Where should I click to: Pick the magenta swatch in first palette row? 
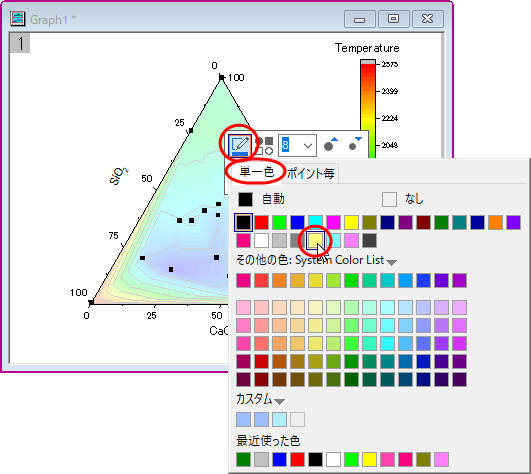[333, 222]
